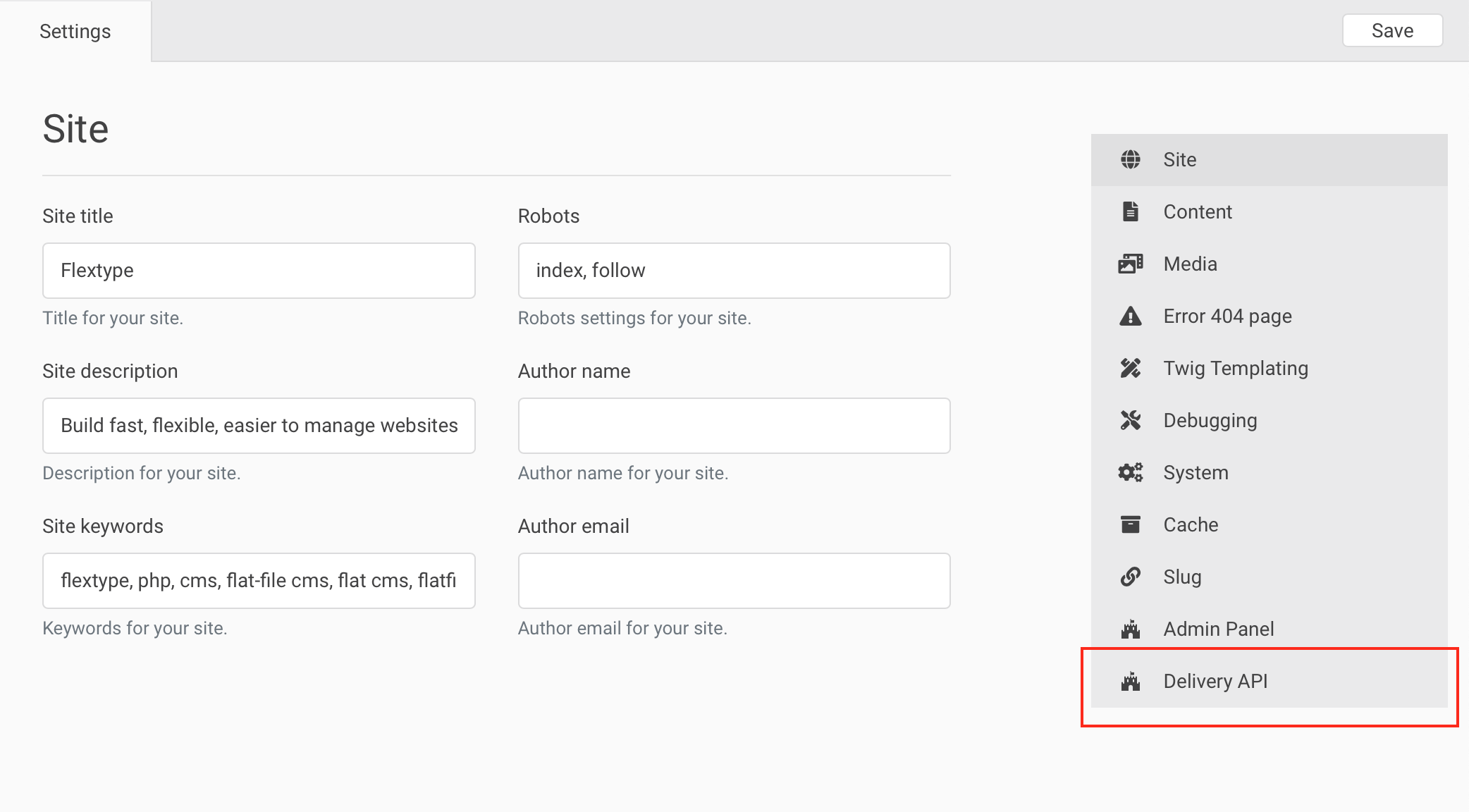Click the archive box icon beside Cache

point(1131,524)
